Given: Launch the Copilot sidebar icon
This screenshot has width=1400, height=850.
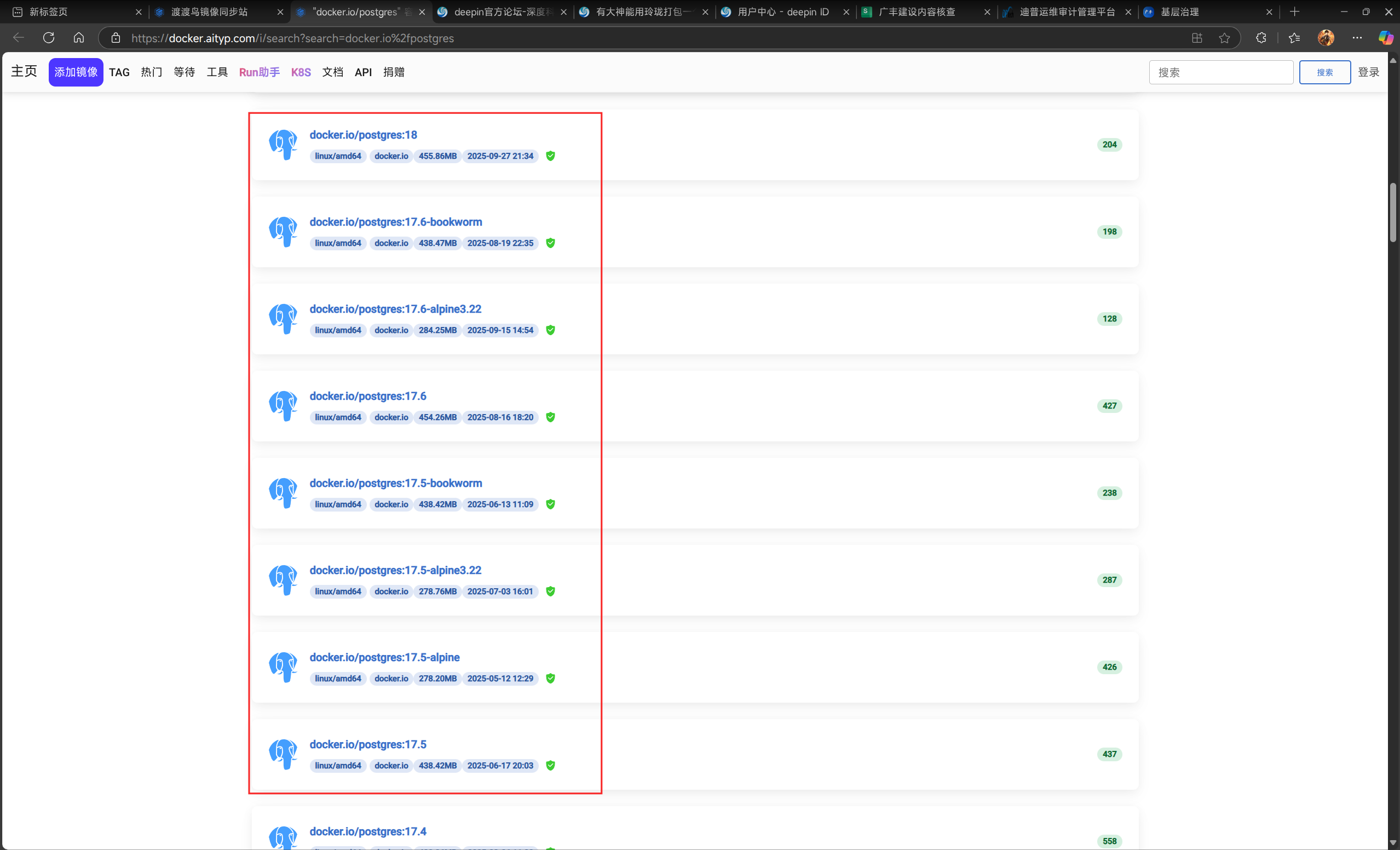Looking at the screenshot, I should [x=1386, y=38].
